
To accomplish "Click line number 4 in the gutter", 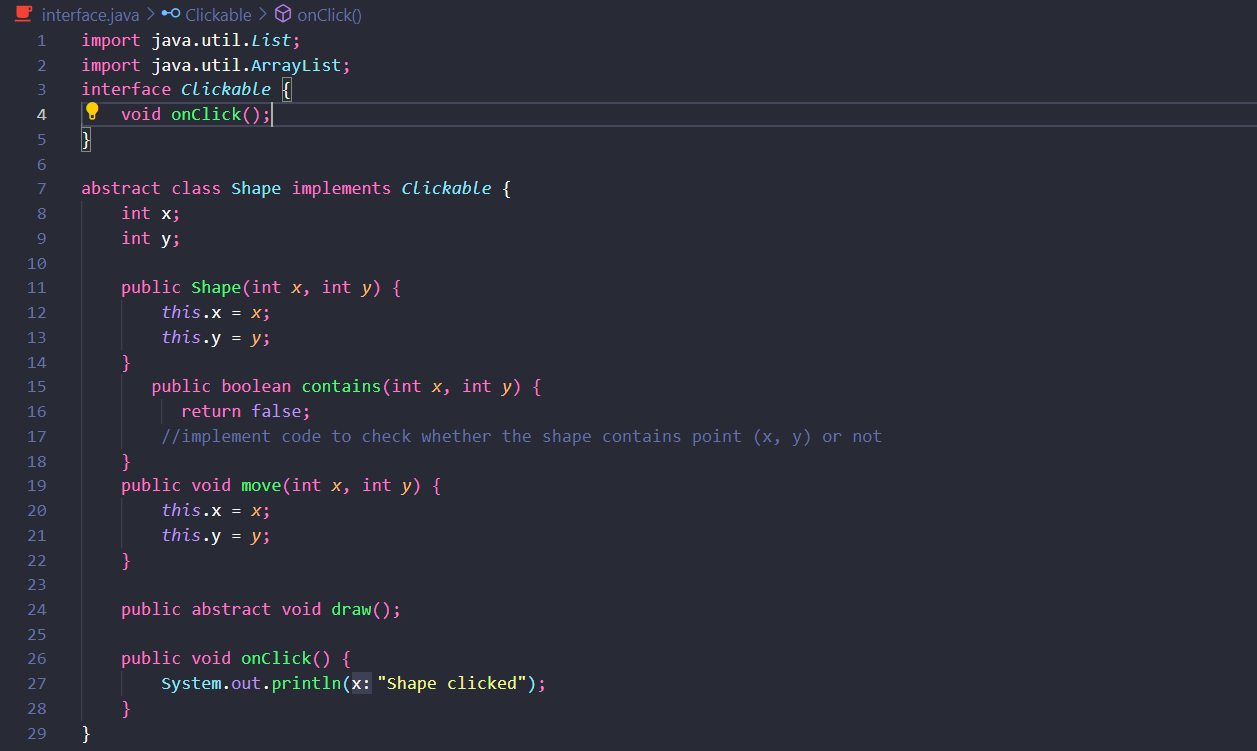I will click(42, 113).
